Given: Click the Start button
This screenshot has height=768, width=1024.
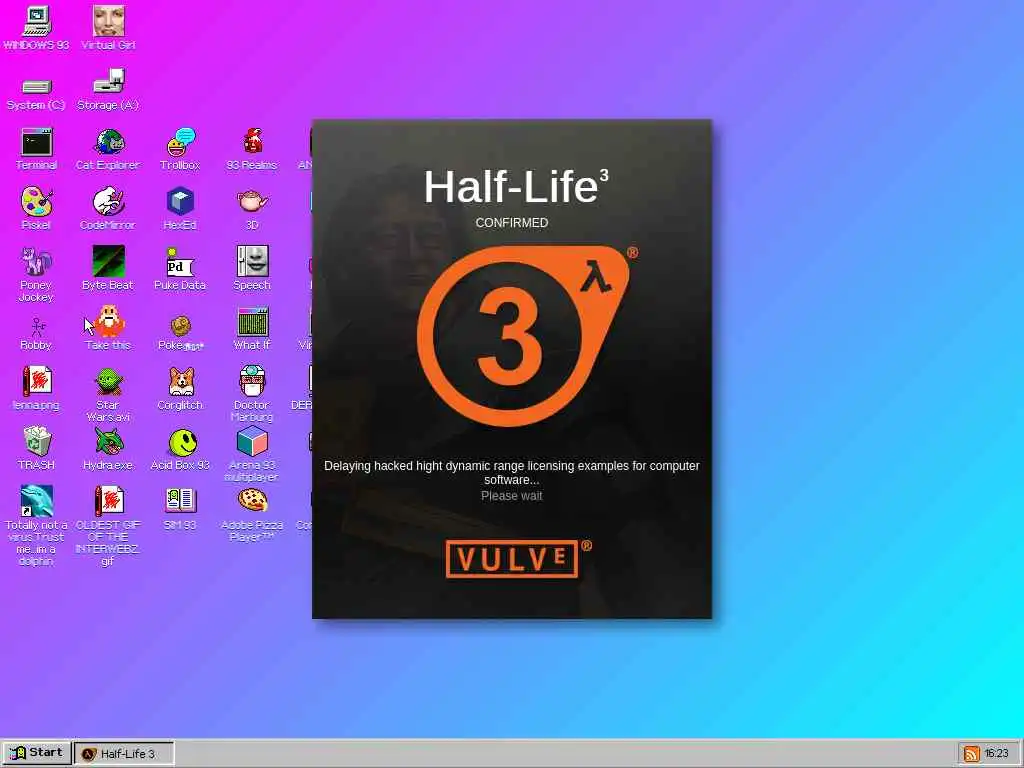Looking at the screenshot, I should [36, 753].
